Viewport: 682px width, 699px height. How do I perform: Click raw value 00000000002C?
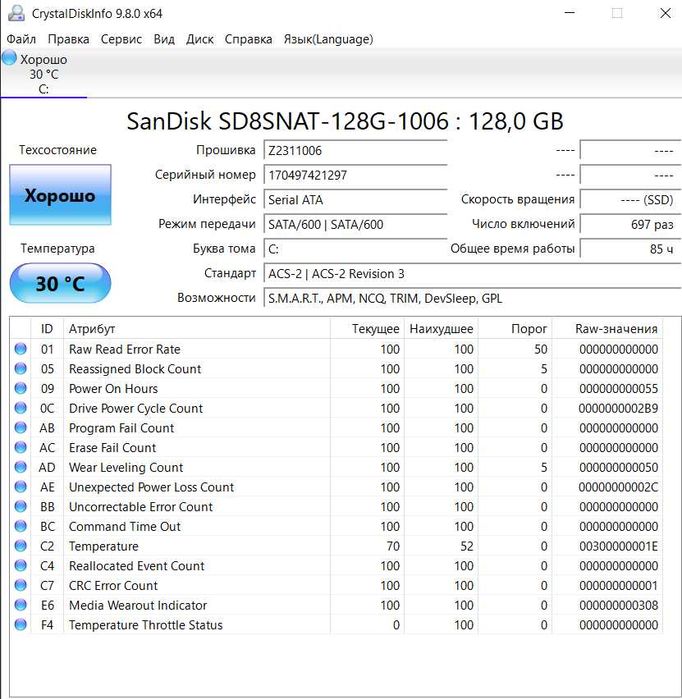618,487
